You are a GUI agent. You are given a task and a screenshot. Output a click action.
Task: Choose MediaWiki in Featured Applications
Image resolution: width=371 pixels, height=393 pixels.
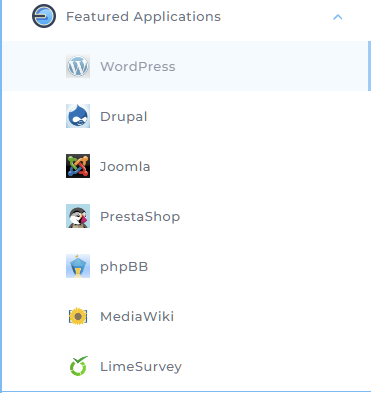(137, 316)
